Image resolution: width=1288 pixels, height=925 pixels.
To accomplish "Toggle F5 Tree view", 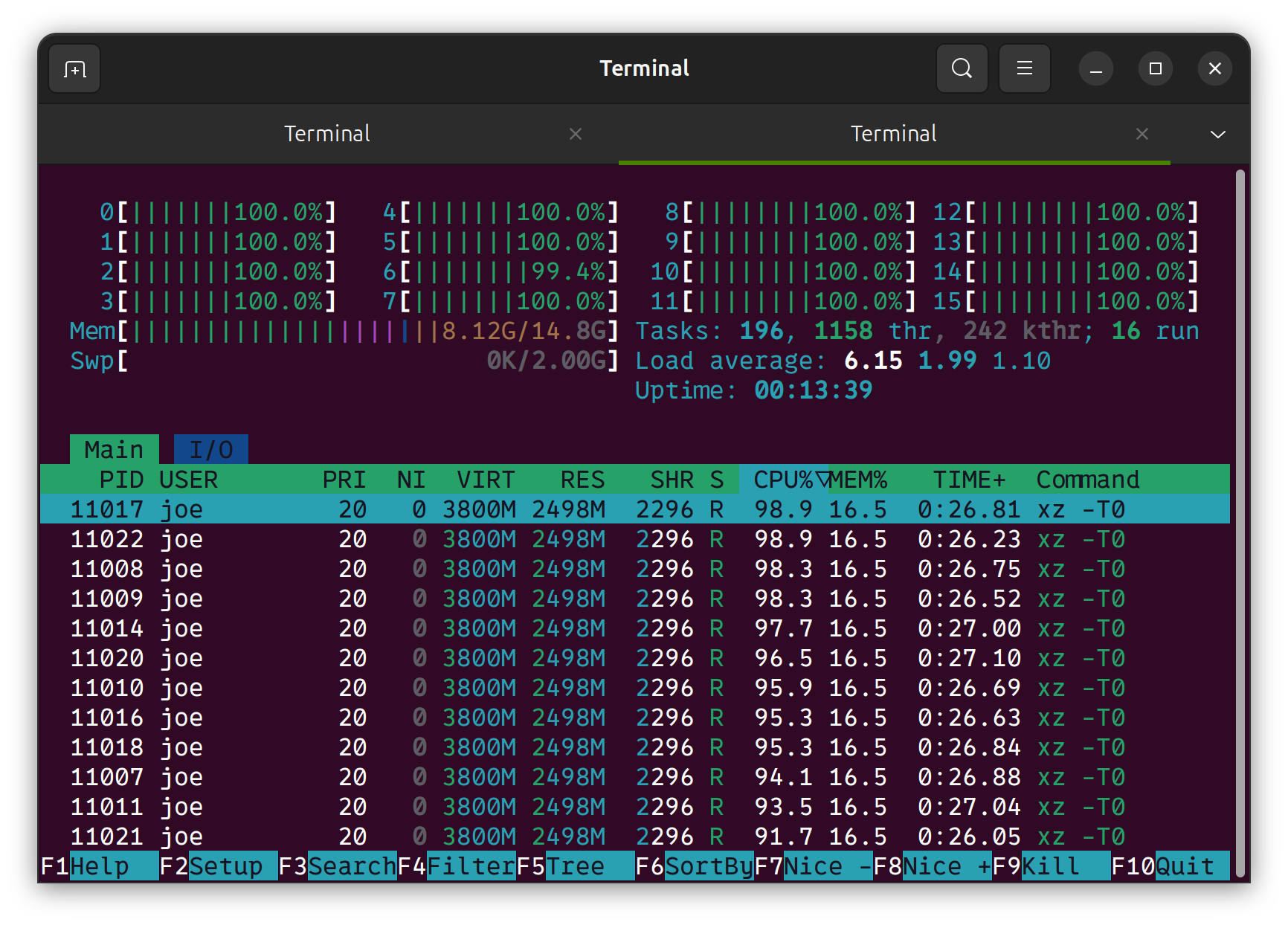I will coord(576,866).
